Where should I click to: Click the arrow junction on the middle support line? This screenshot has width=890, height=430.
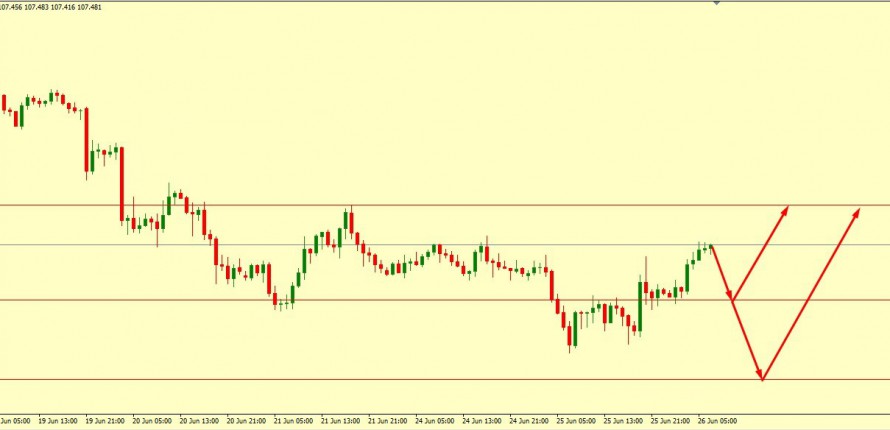(x=733, y=299)
